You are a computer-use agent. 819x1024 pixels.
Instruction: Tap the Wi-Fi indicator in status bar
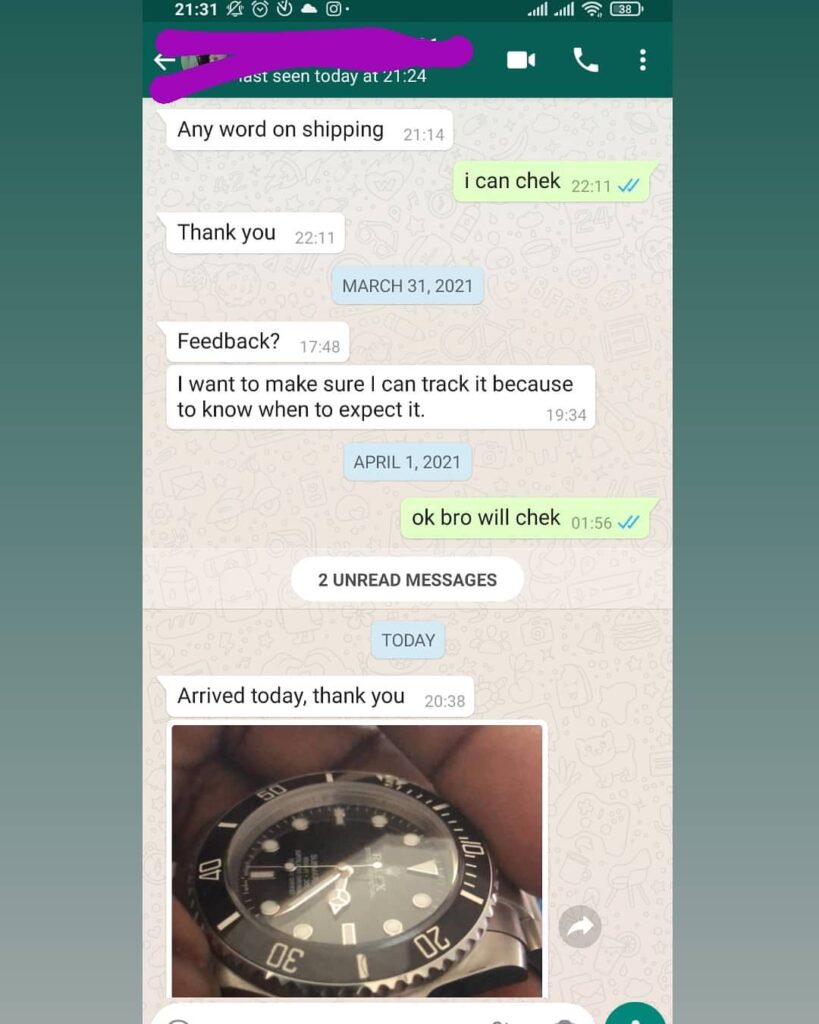[592, 8]
